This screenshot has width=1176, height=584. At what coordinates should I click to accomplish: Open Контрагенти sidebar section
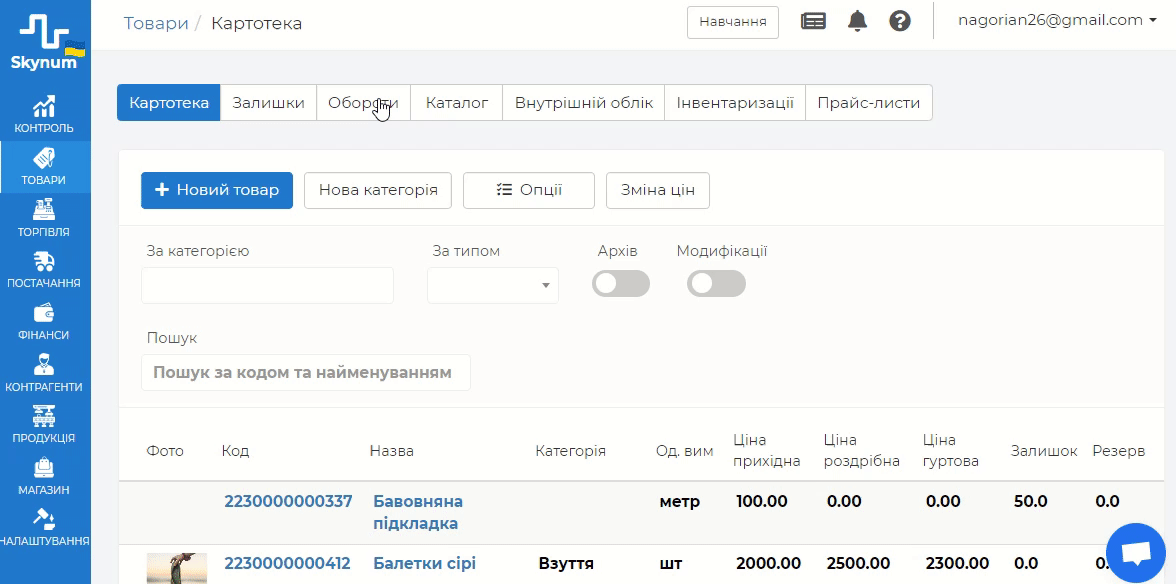[44, 373]
